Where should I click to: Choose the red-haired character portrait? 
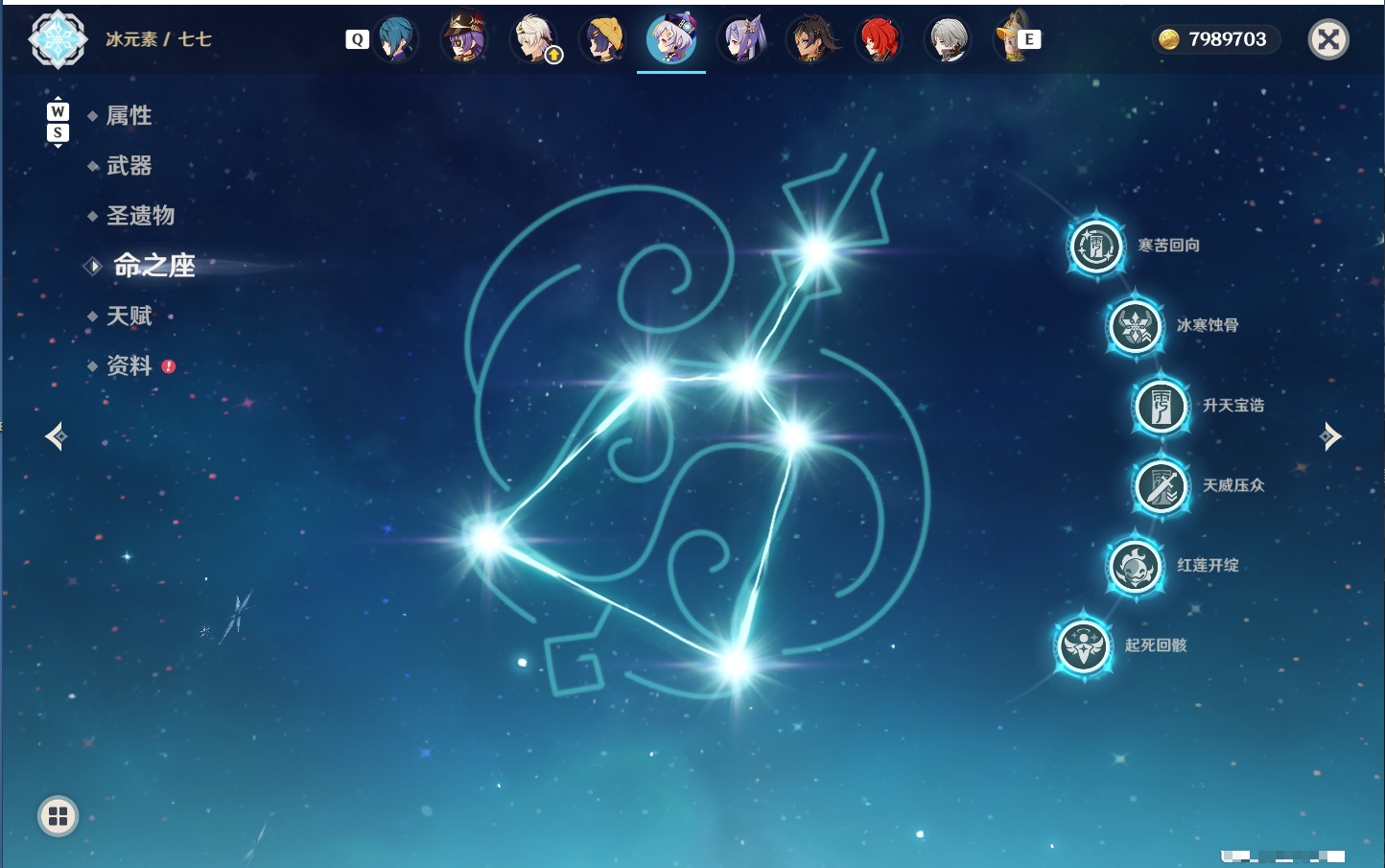click(880, 39)
